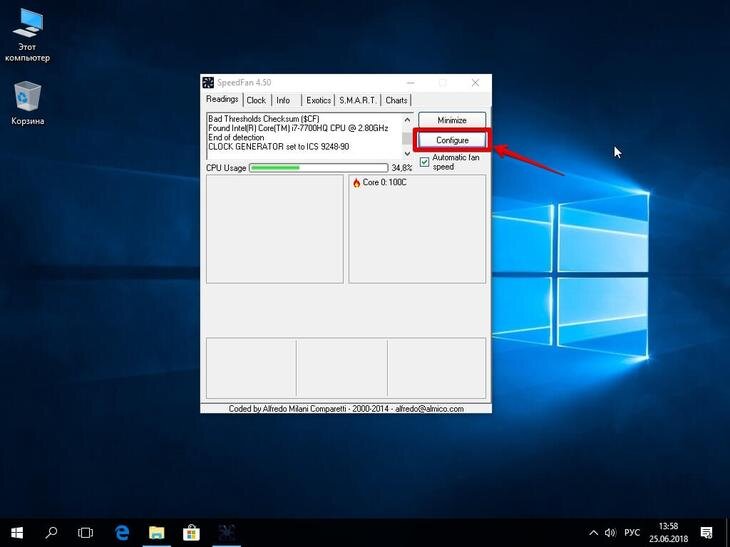
Task: Open the Windows Start menu
Action: (x=17, y=533)
